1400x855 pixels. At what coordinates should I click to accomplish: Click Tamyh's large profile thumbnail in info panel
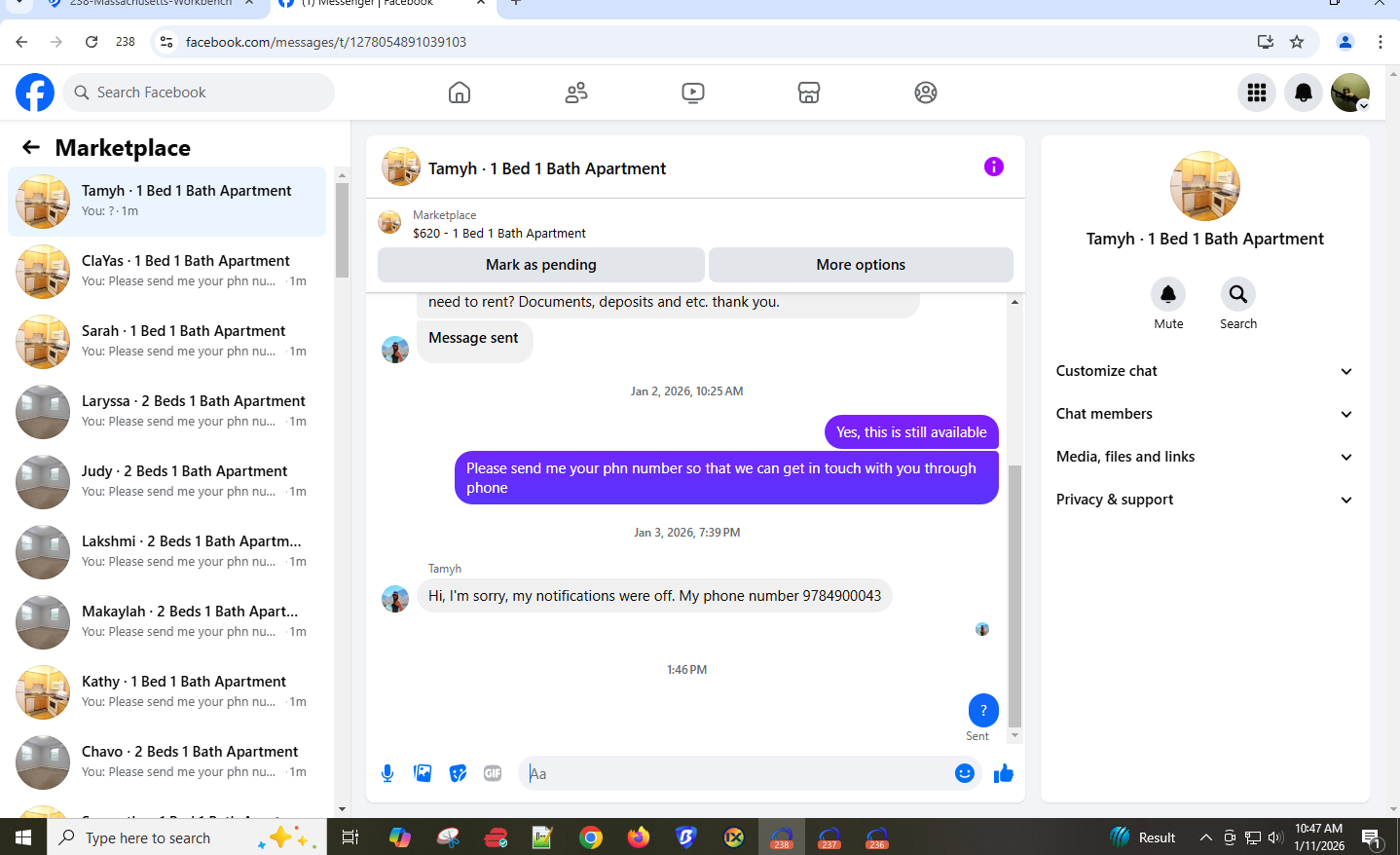1205,186
